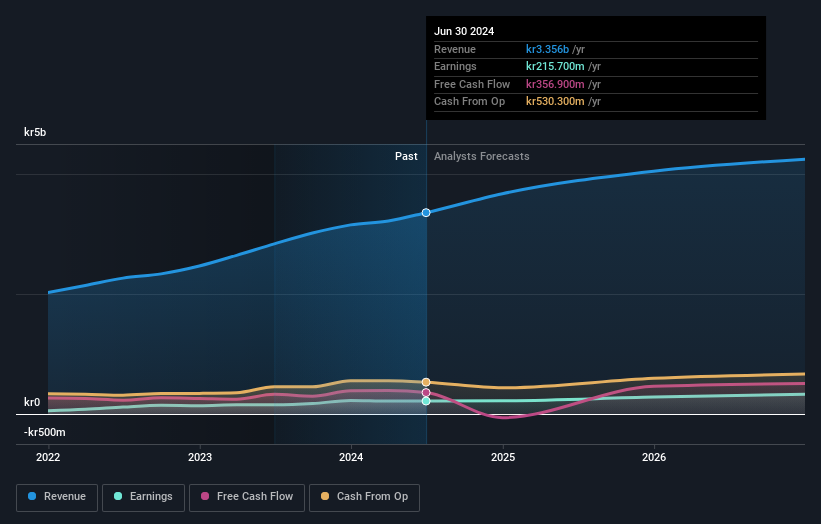Click the tooltip Revenue row label
The image size is (821, 524).
pos(455,49)
